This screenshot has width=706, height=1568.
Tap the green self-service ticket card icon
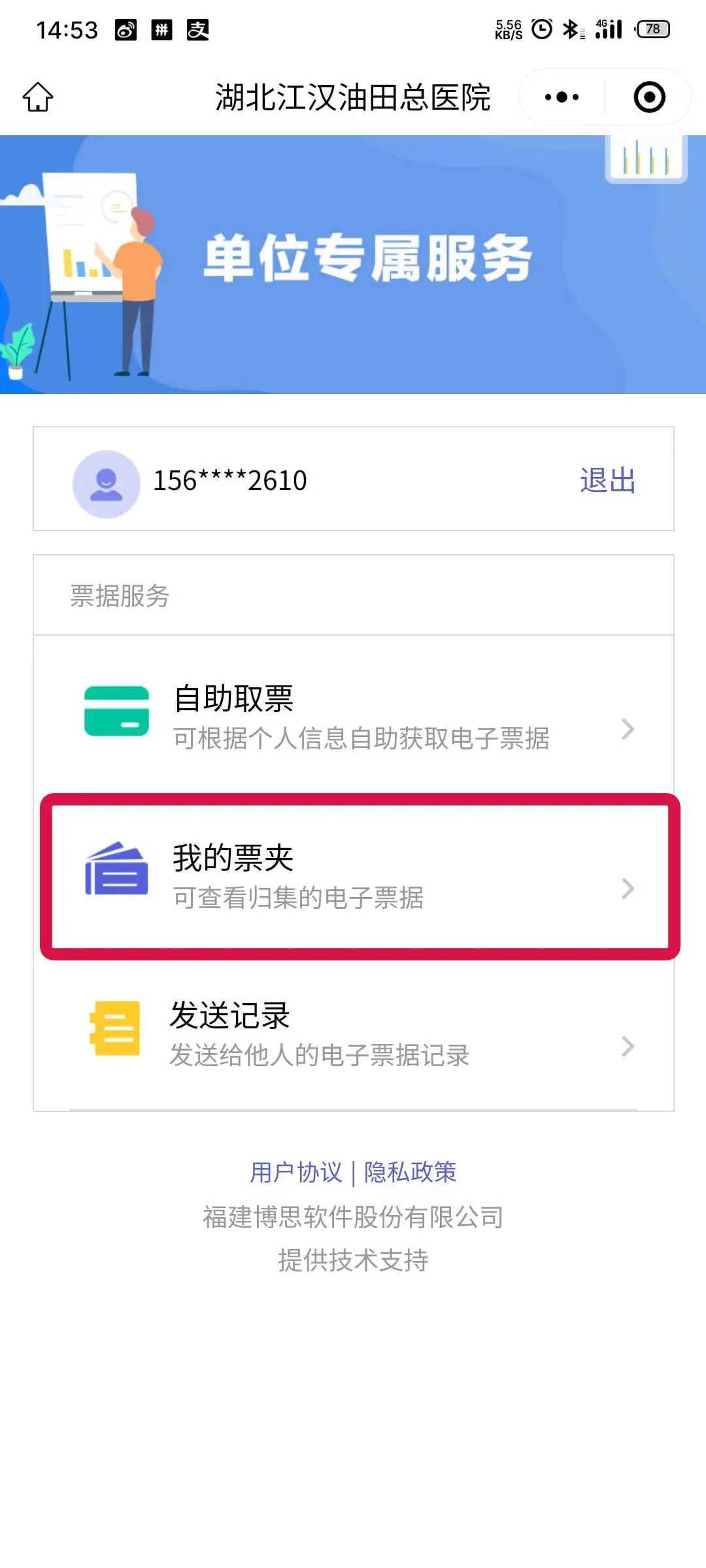pos(116,711)
